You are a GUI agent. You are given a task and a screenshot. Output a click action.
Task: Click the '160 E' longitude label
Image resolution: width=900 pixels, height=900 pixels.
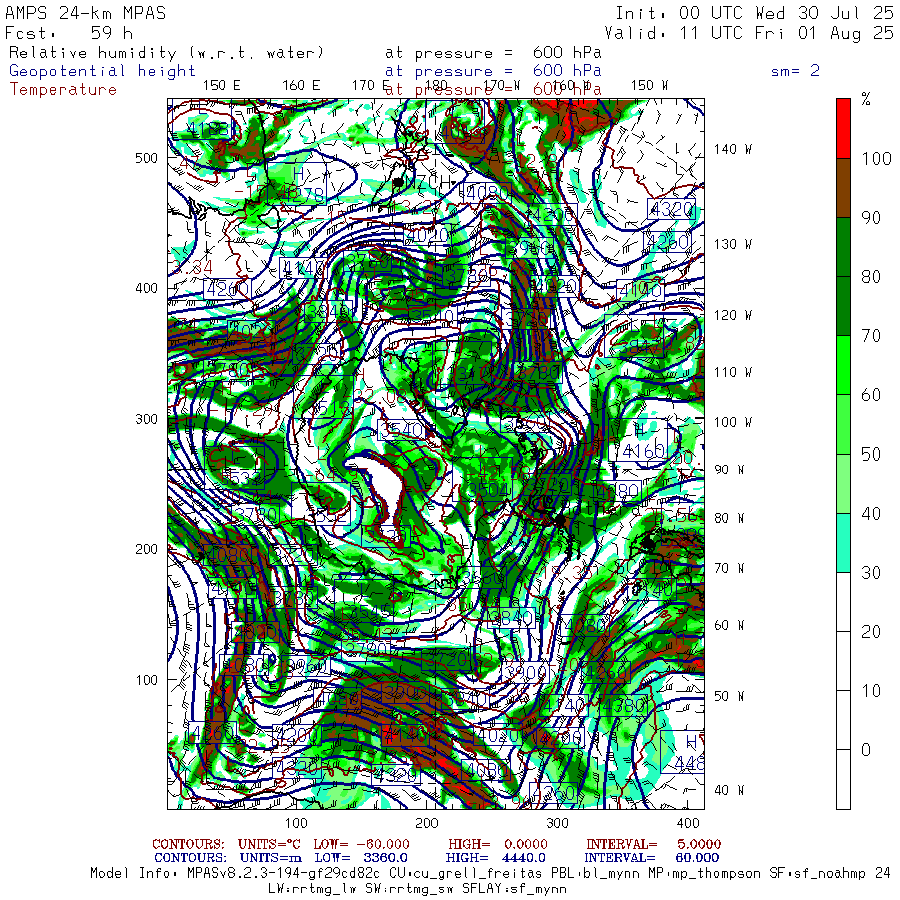coord(301,85)
